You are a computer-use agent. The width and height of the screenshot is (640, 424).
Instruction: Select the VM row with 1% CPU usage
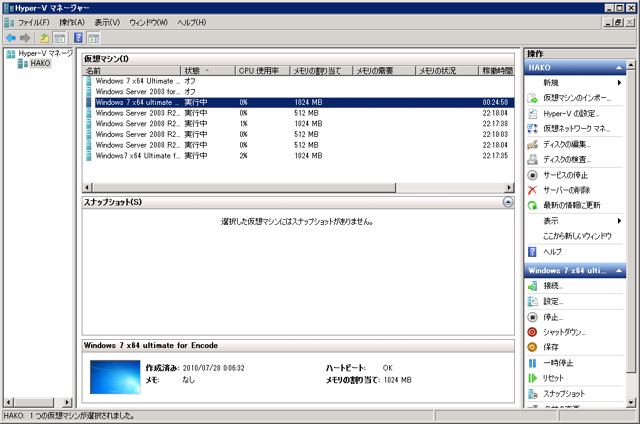(x=298, y=124)
